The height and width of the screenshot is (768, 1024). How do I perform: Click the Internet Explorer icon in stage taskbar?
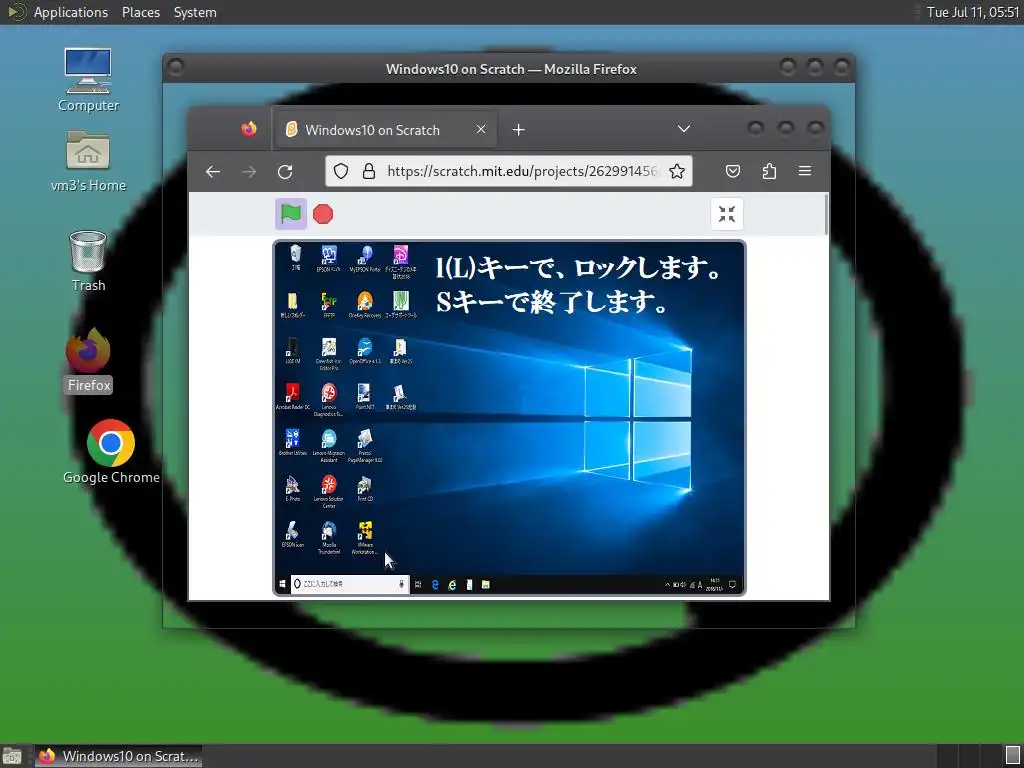pyautogui.click(x=452, y=584)
